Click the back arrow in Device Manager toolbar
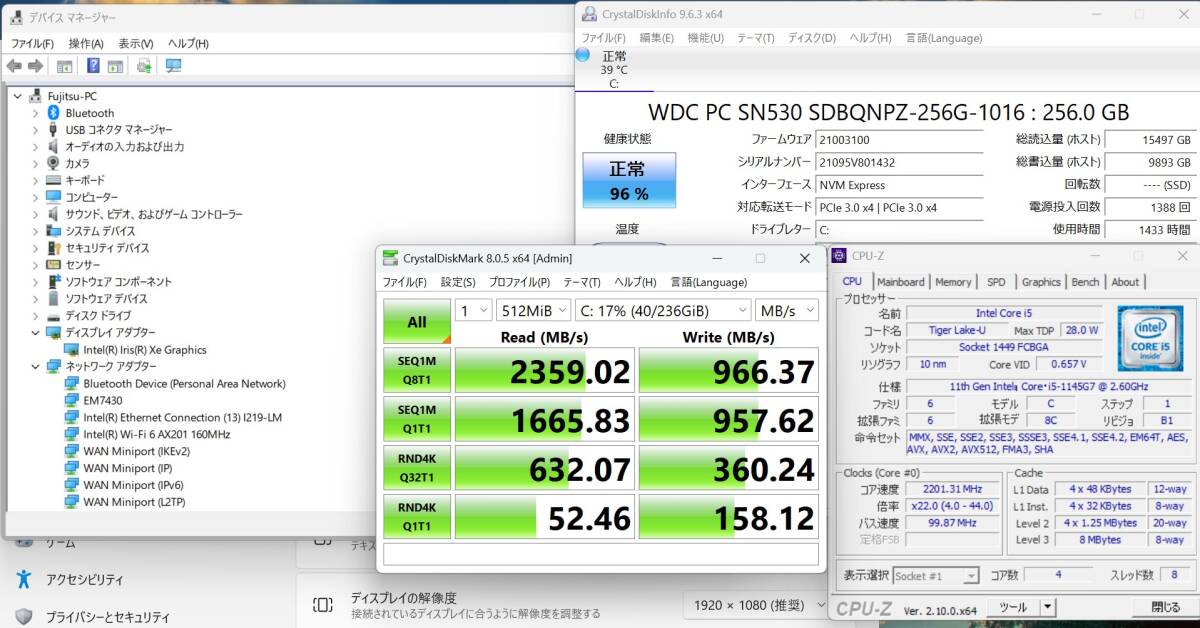1200x628 pixels. click(14, 66)
